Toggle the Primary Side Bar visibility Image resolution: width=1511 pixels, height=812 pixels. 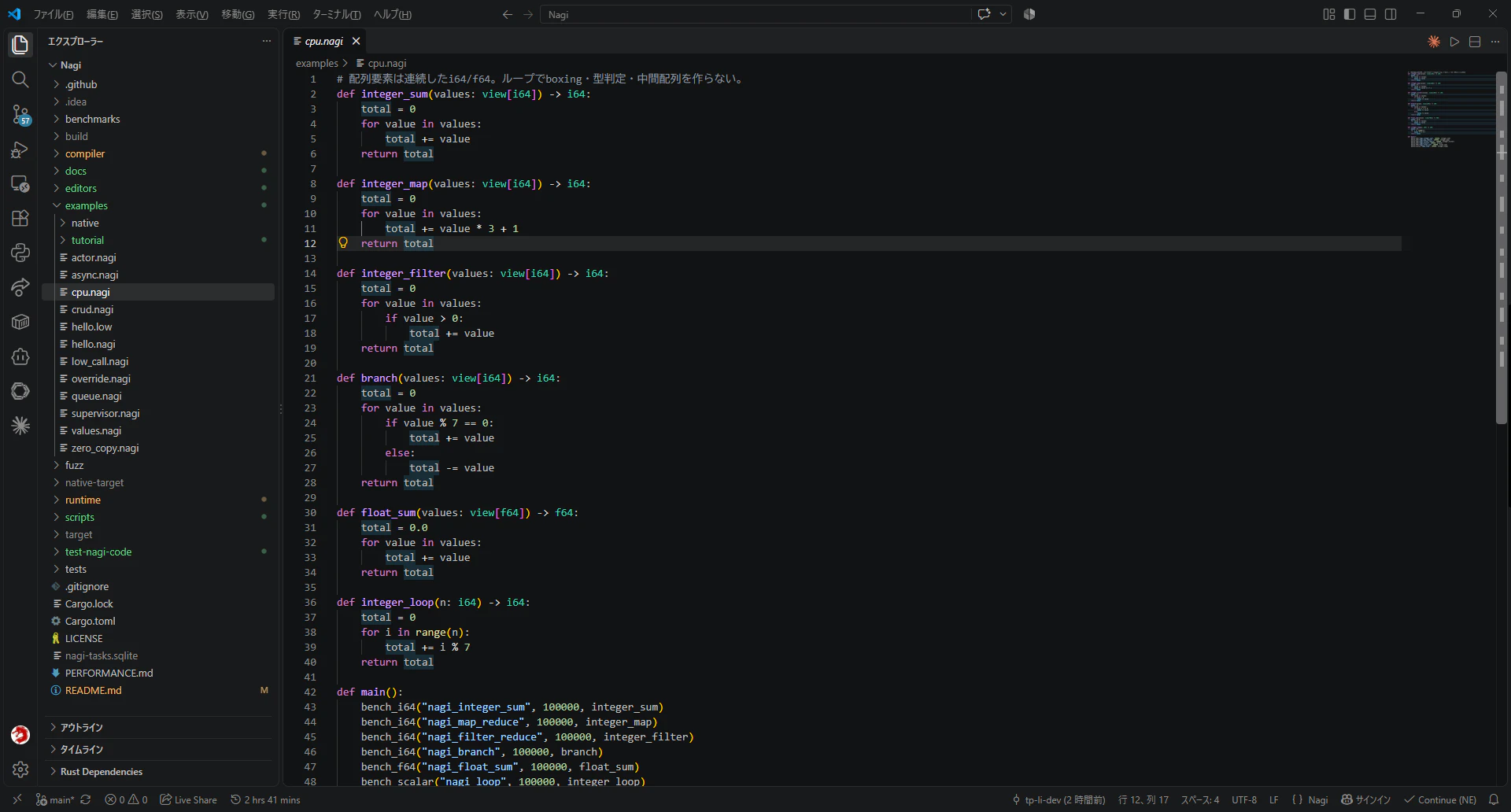[1350, 14]
